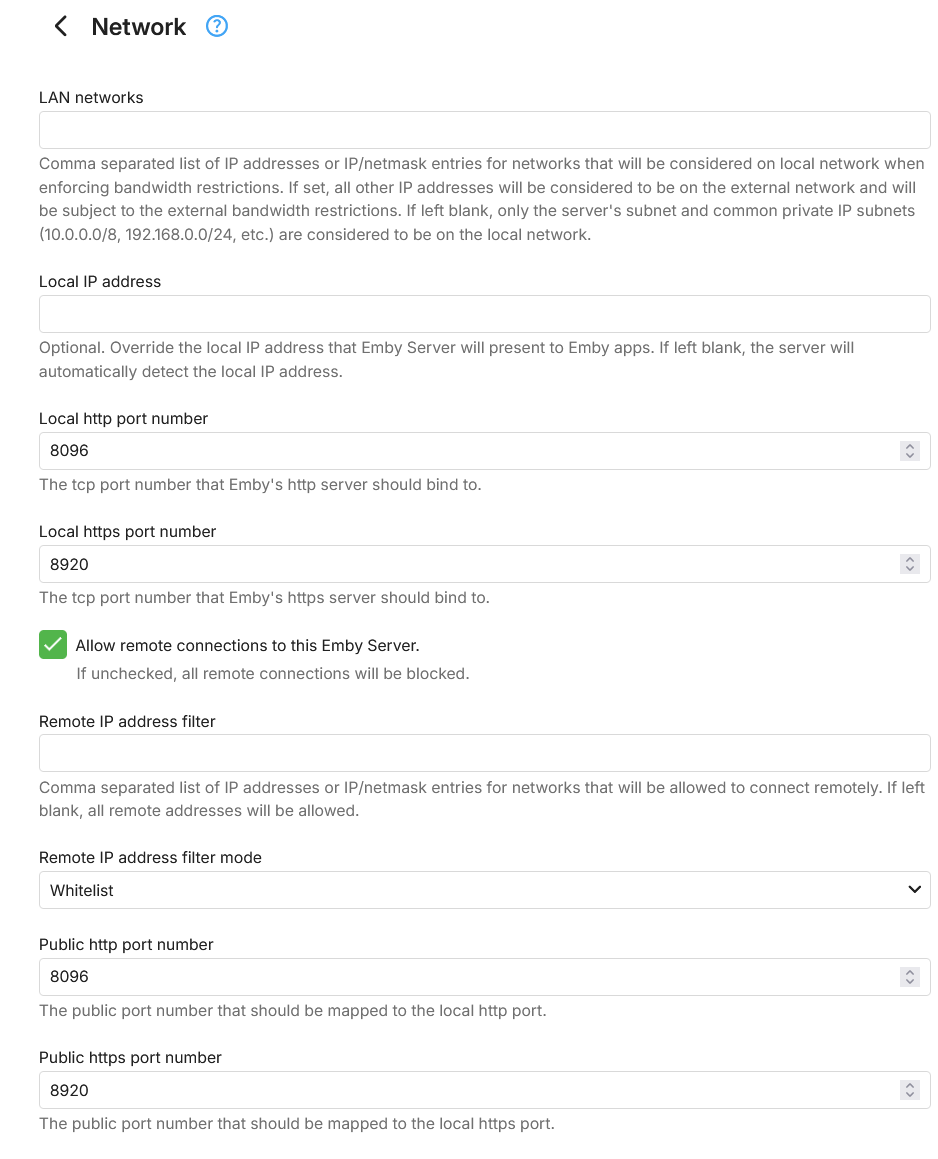This screenshot has width=938, height=1159.
Task: Click up arrow on Local http port stepper
Action: pyautogui.click(x=910, y=446)
